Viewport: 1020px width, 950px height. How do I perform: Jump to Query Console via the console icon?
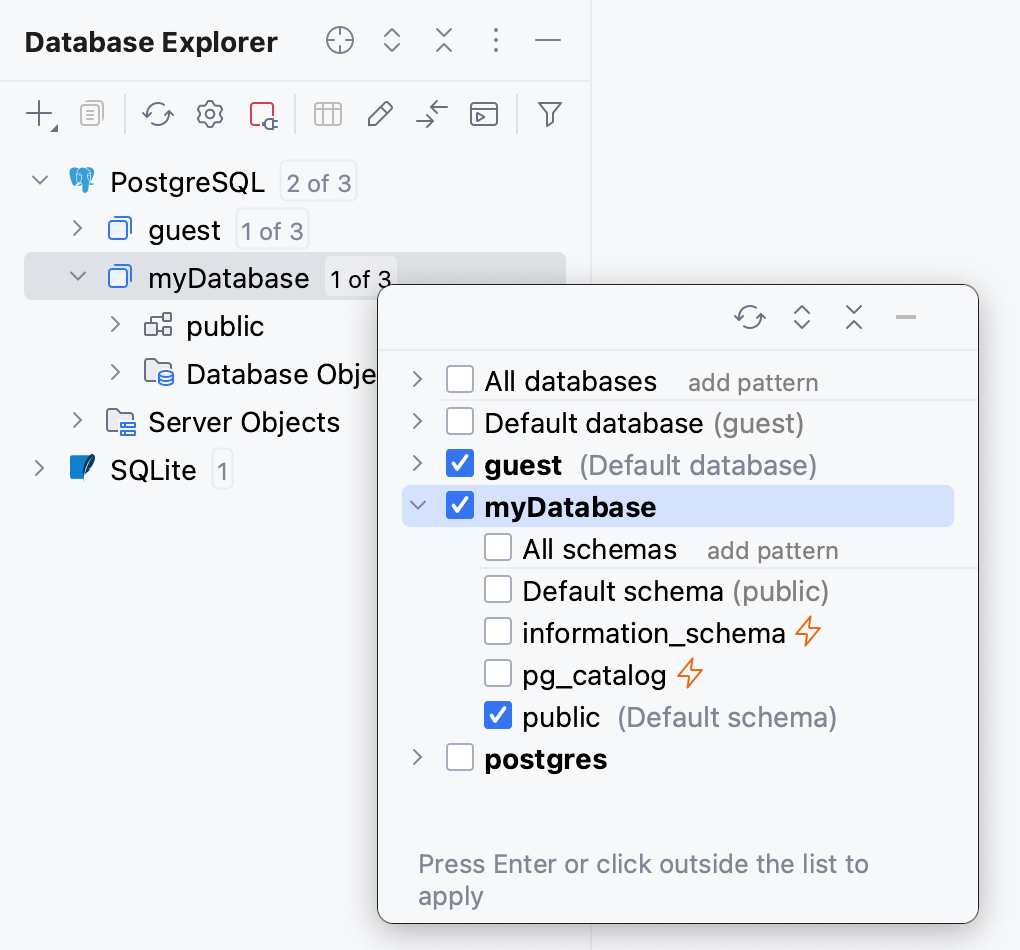[484, 114]
